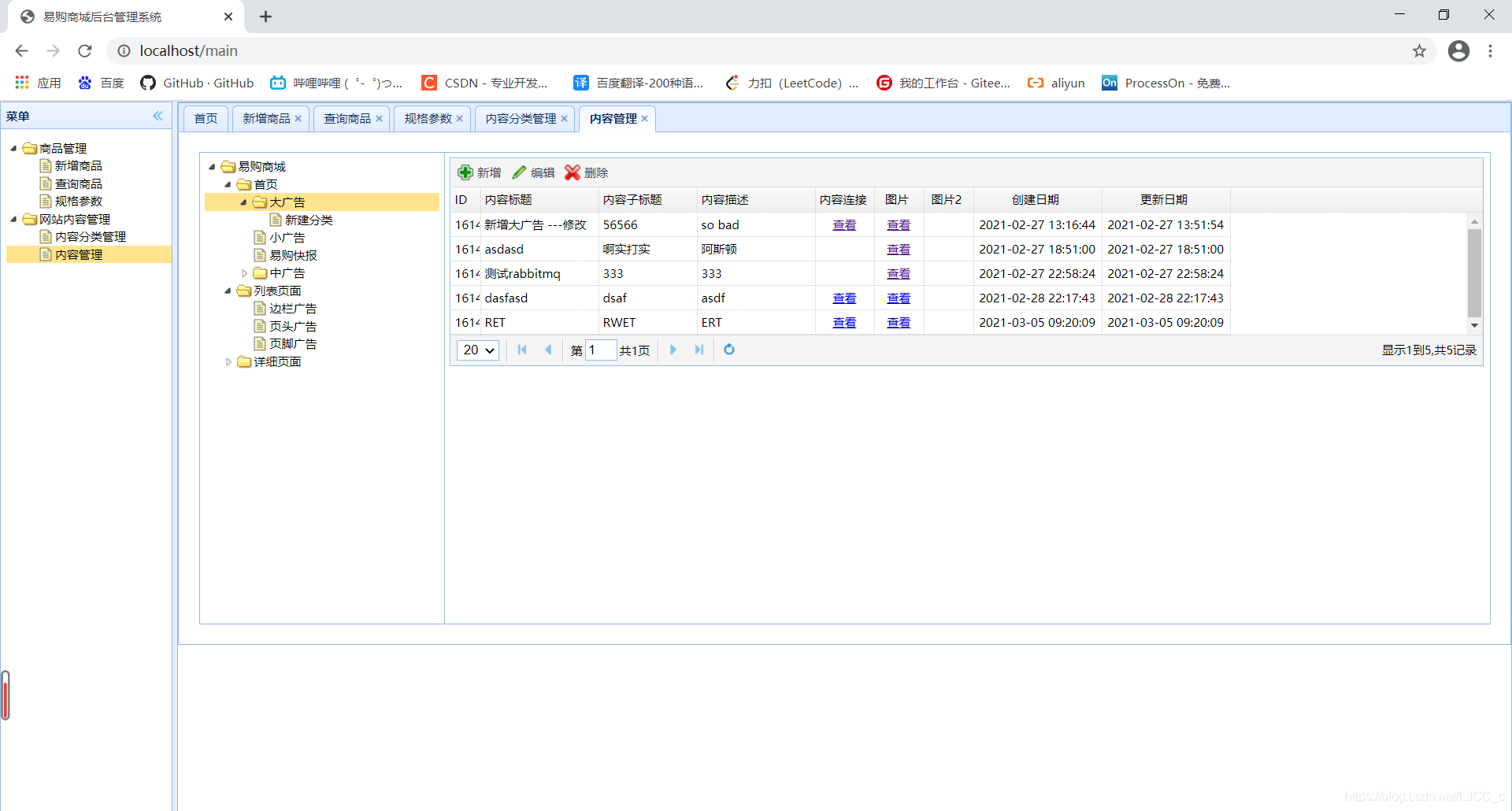Viewport: 1512px width, 811px height.
Task: Open a new browser tab
Action: (x=265, y=17)
